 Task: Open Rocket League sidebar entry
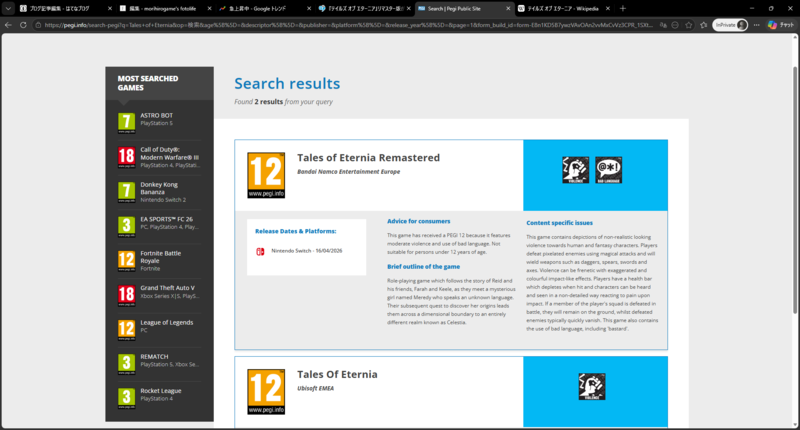pos(161,391)
